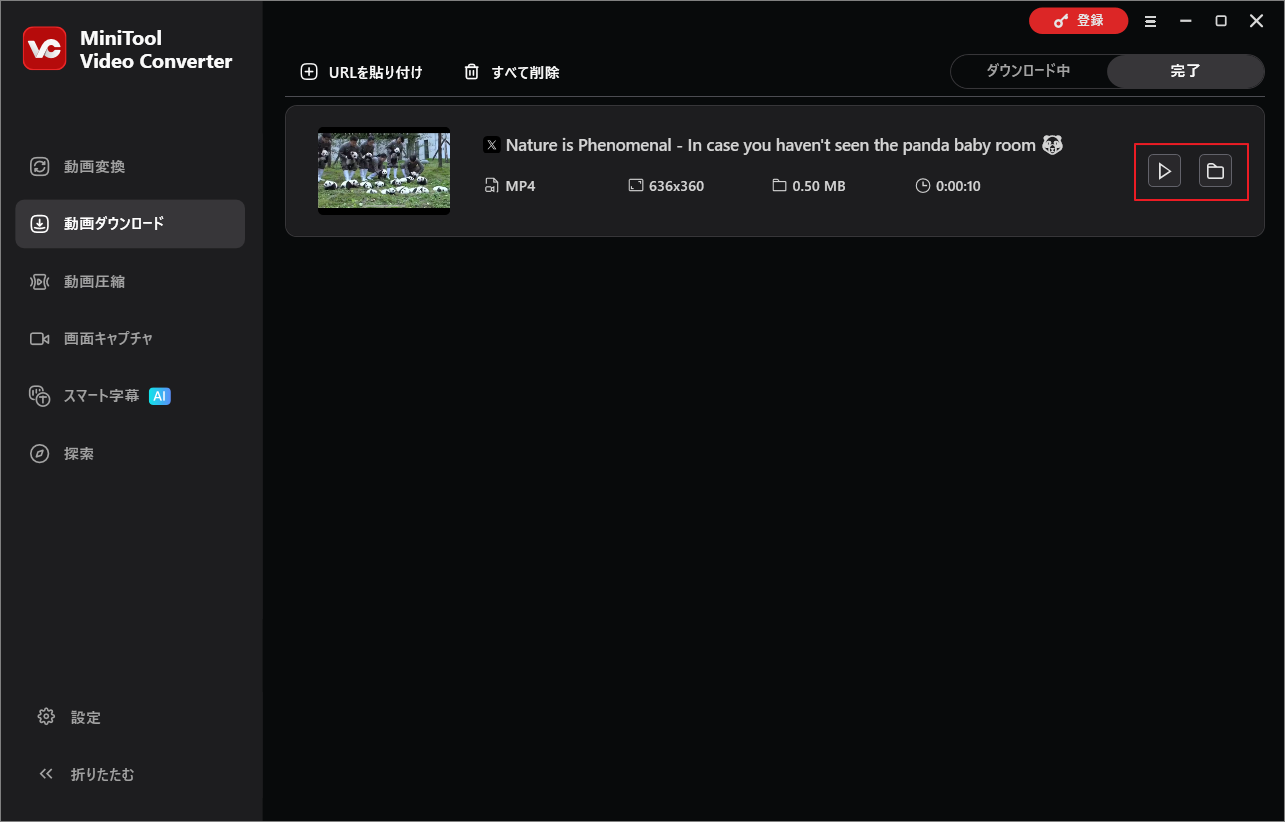This screenshot has height=822, width=1285.
Task: Switch to the 完了 tab
Action: pos(1185,71)
